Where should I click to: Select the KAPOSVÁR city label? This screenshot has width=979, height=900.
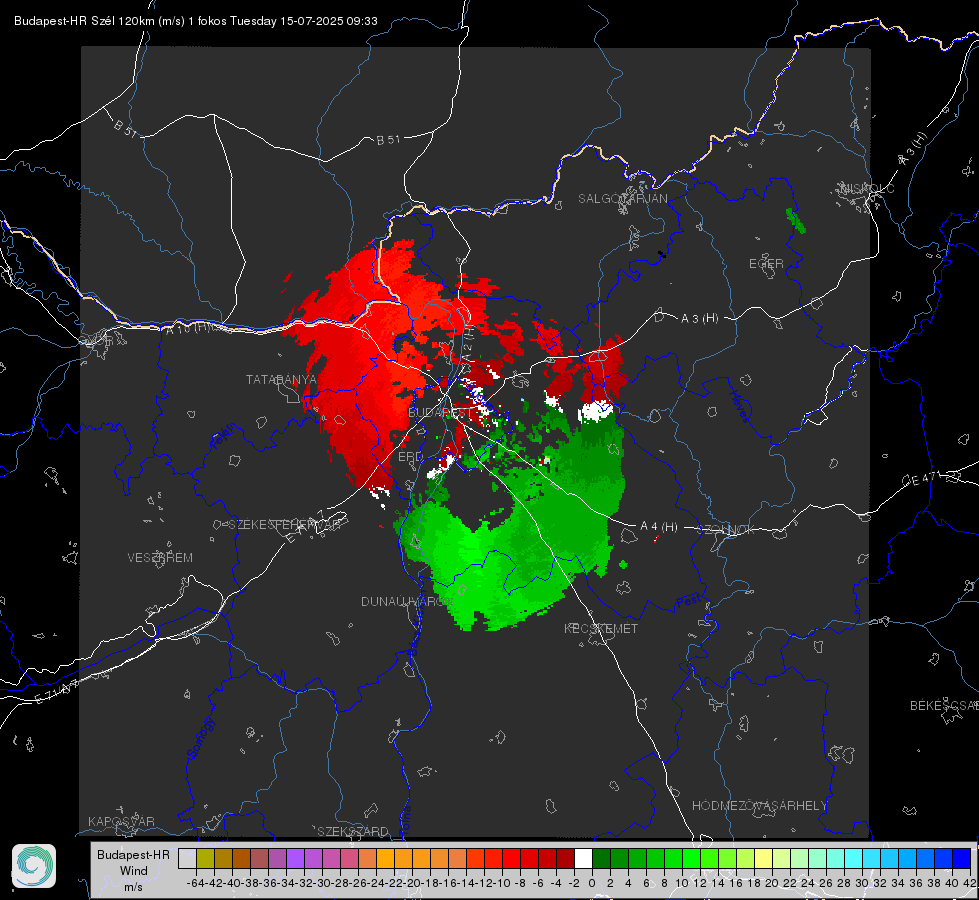tap(121, 821)
